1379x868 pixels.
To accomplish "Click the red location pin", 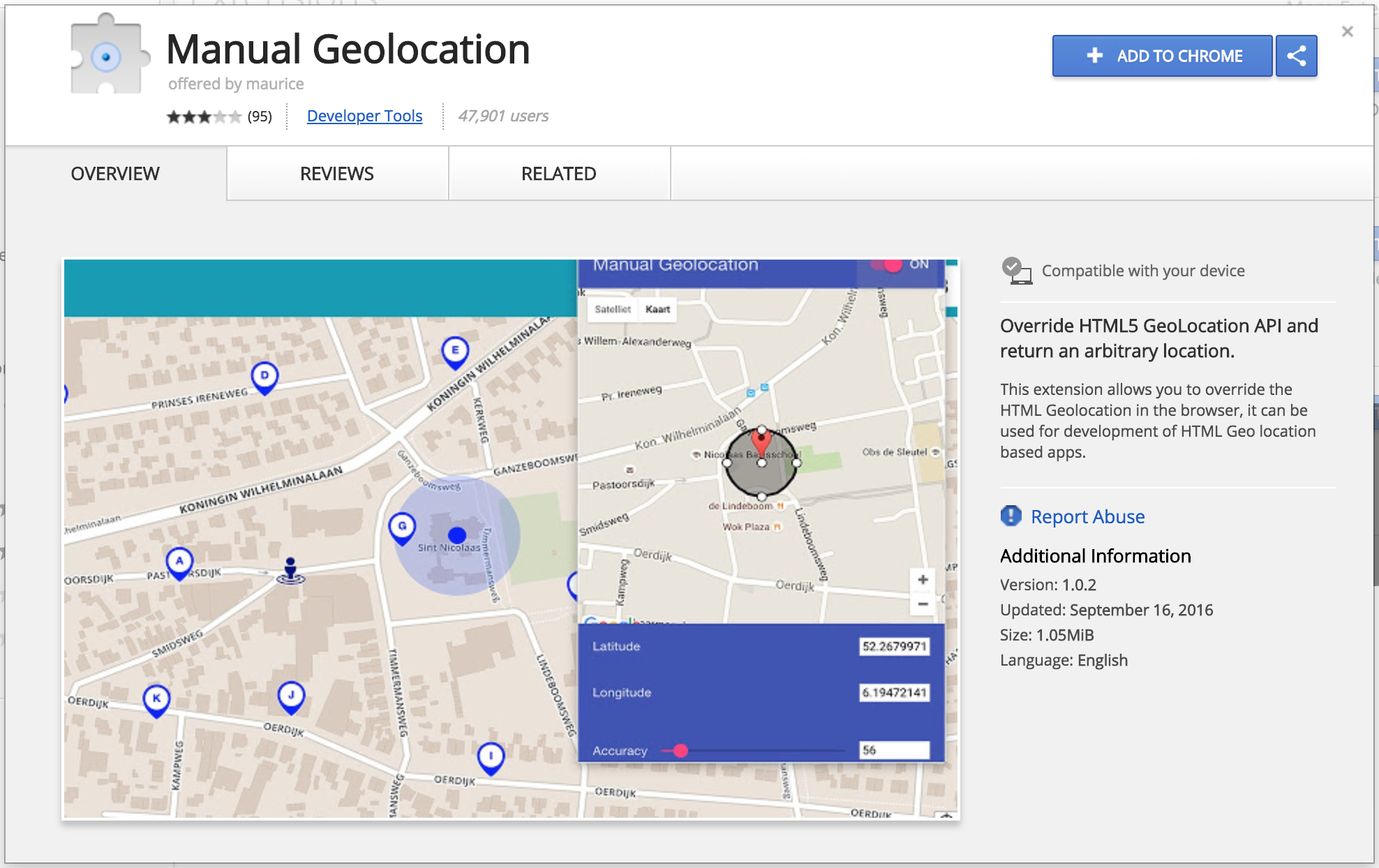I will [761, 444].
